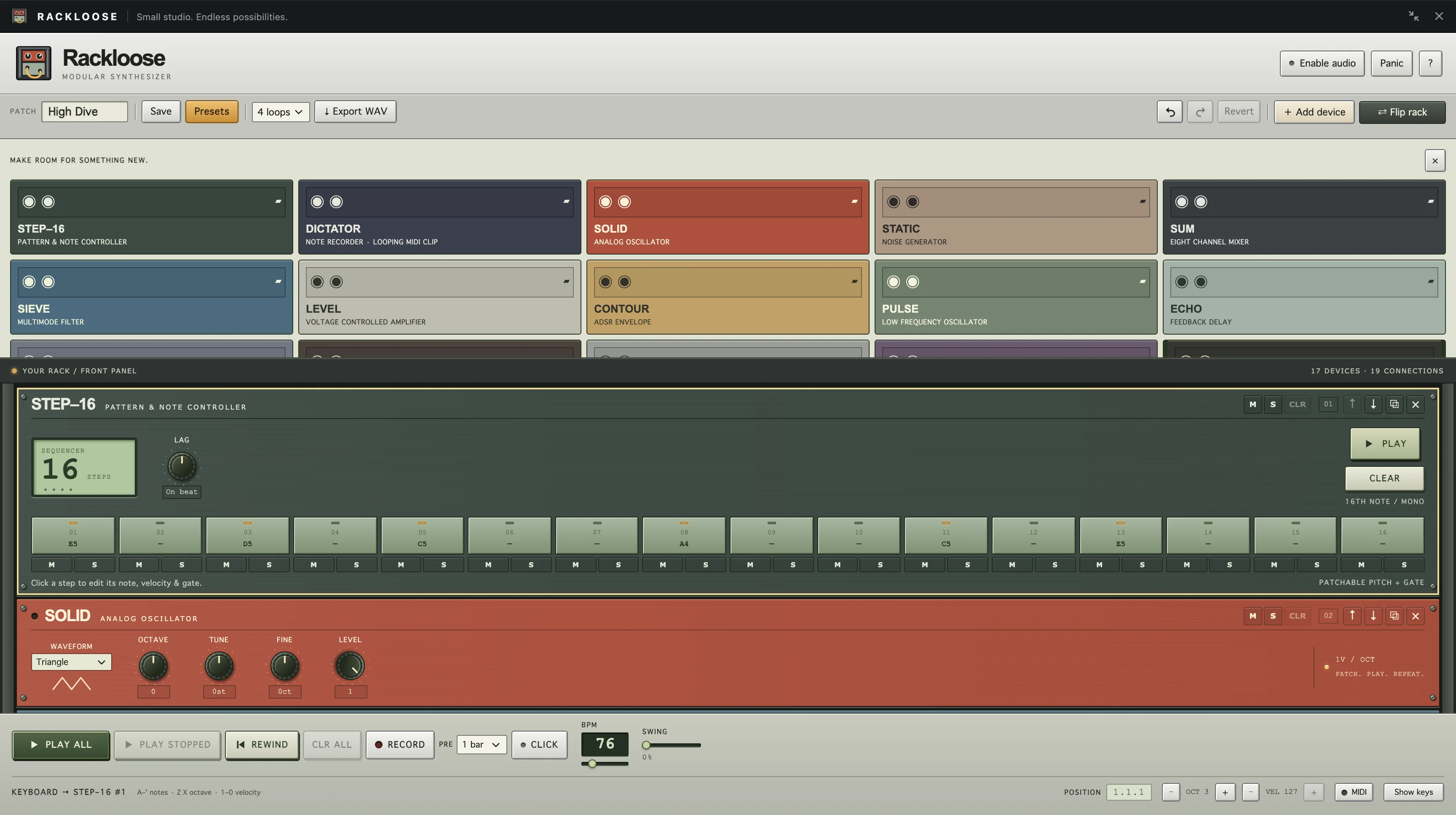
Task: Collapse the SIEVE multimode filter card
Action: pyautogui.click(x=278, y=281)
